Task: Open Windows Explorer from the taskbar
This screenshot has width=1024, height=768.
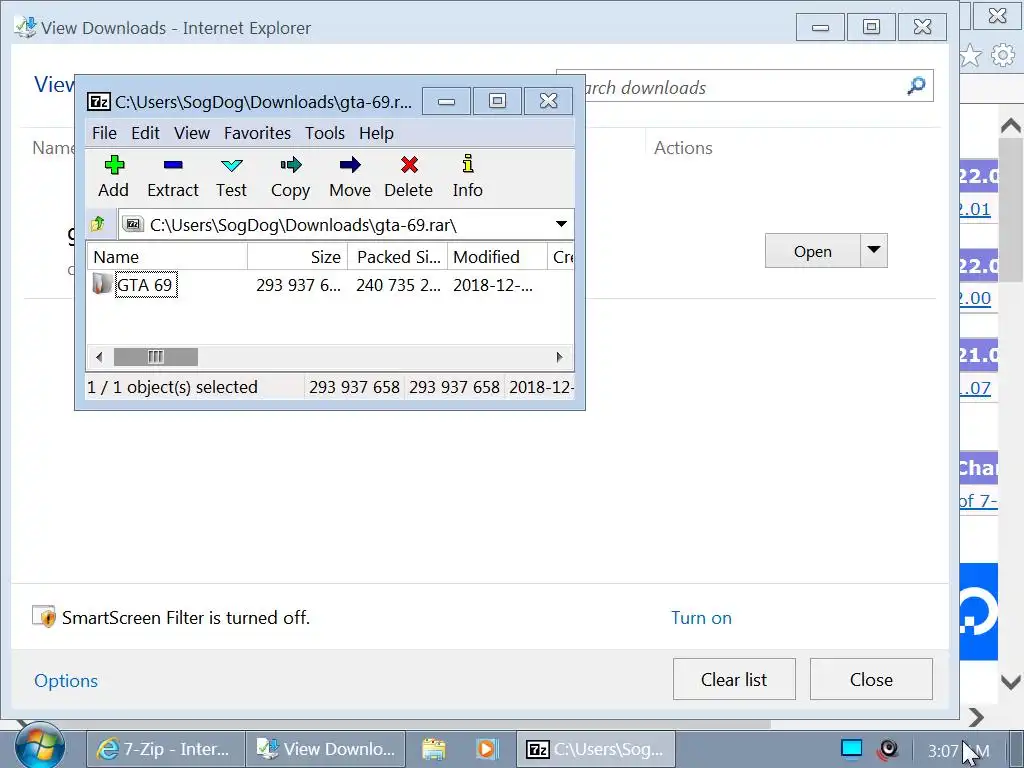Action: click(434, 749)
